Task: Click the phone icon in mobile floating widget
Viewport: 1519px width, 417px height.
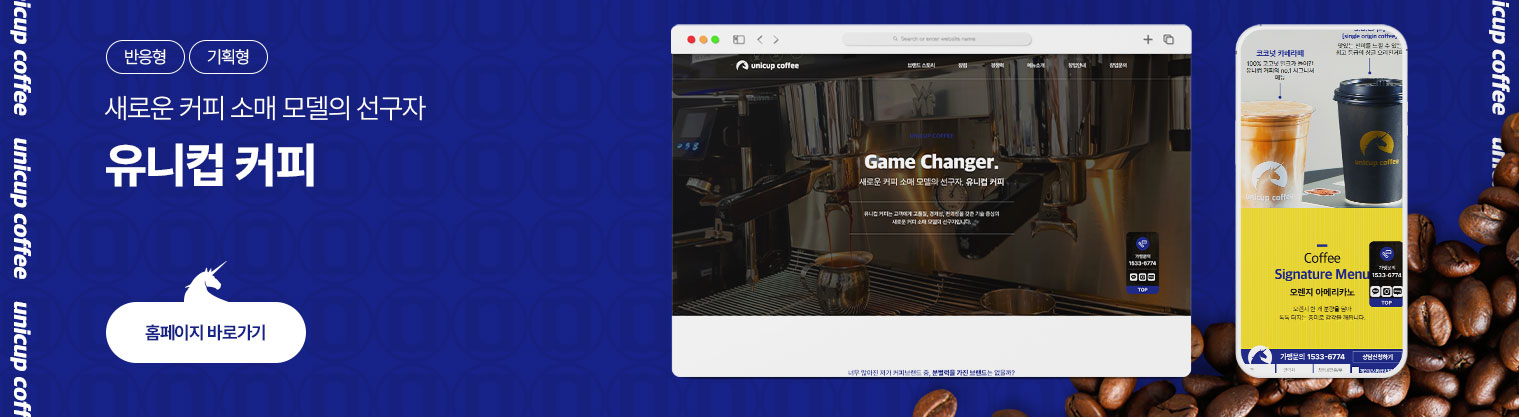Action: (1385, 253)
